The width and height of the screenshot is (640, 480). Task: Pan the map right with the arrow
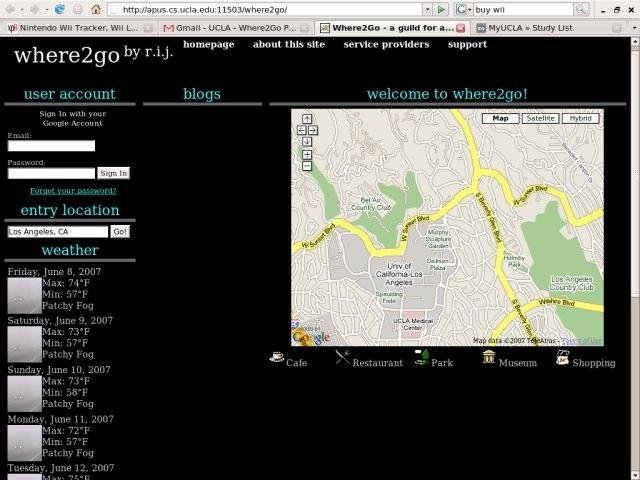[x=313, y=130]
